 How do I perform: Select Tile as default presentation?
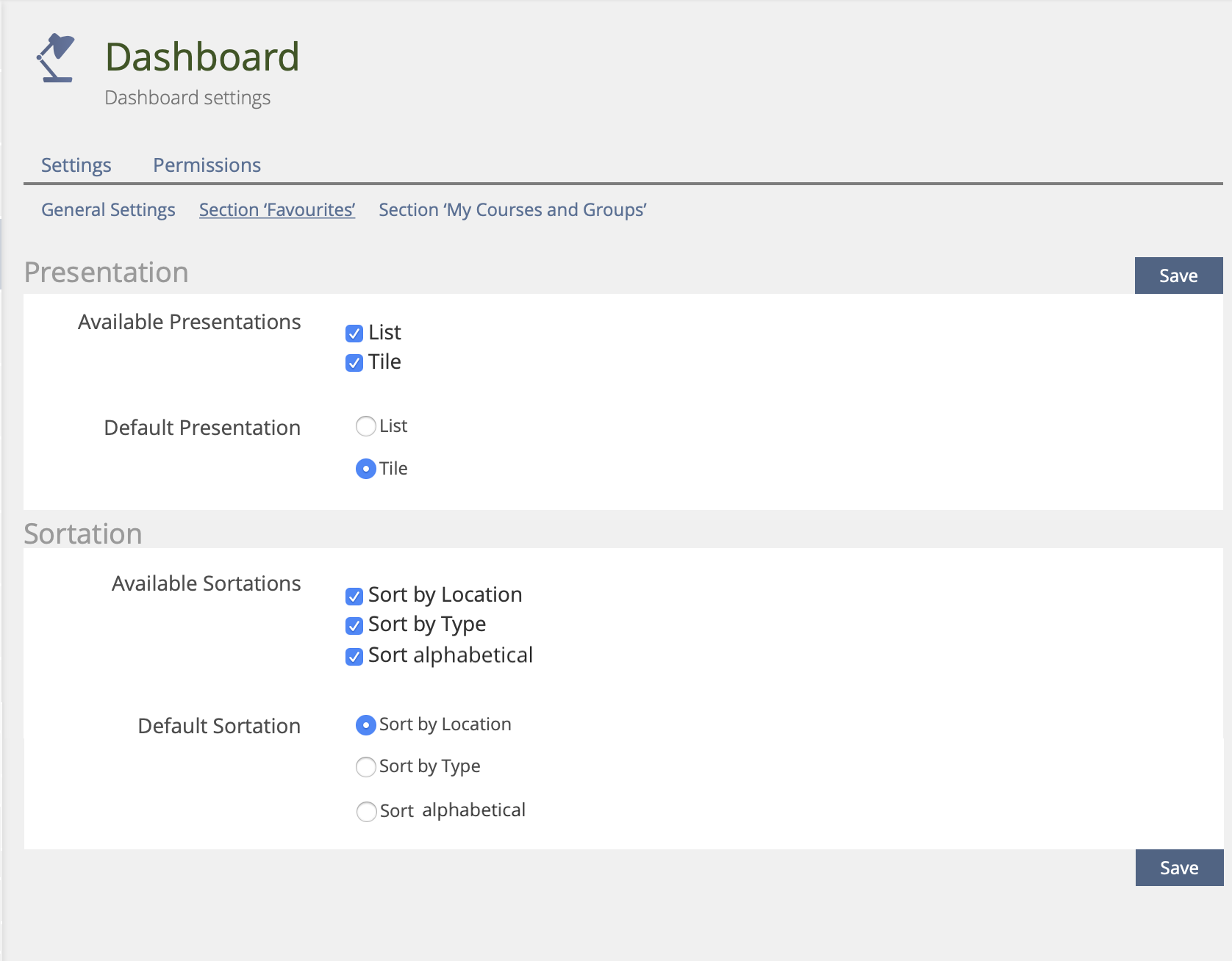click(x=366, y=469)
